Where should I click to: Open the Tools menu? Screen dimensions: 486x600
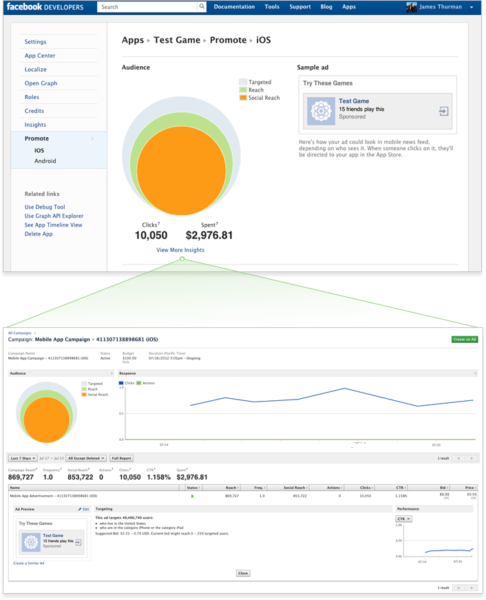point(272,7)
